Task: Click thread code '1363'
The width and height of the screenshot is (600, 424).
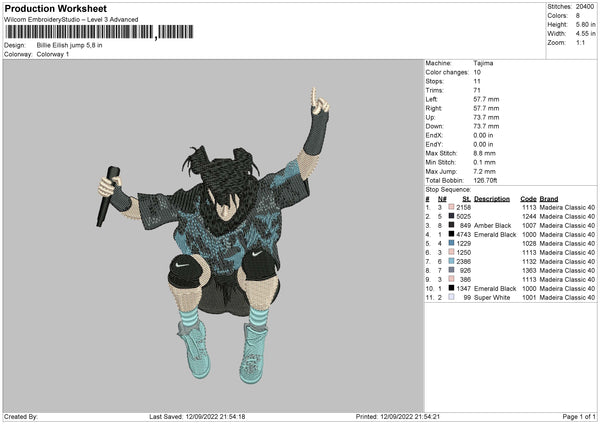Action: 529,271
